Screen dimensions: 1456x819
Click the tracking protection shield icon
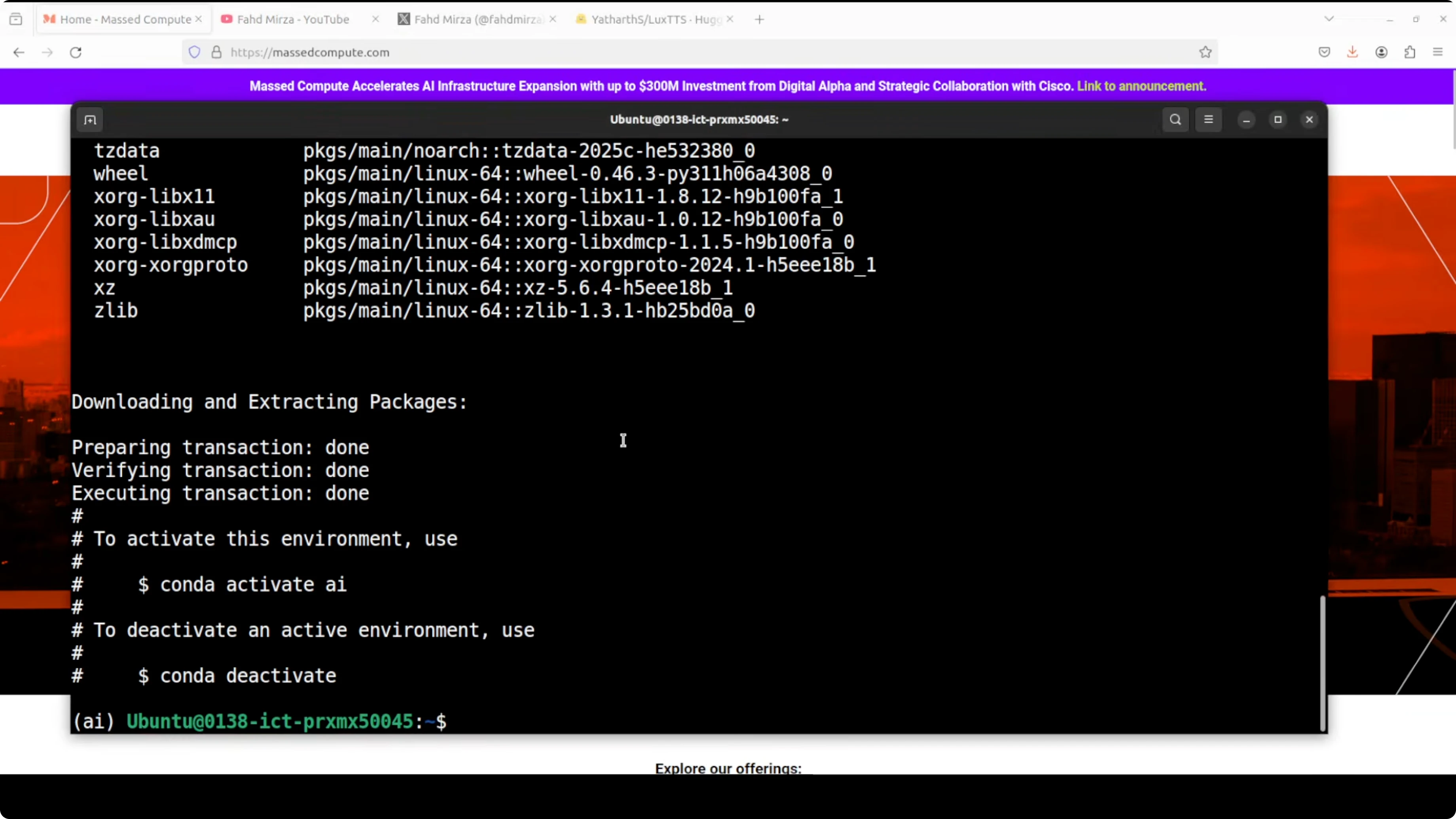click(194, 52)
